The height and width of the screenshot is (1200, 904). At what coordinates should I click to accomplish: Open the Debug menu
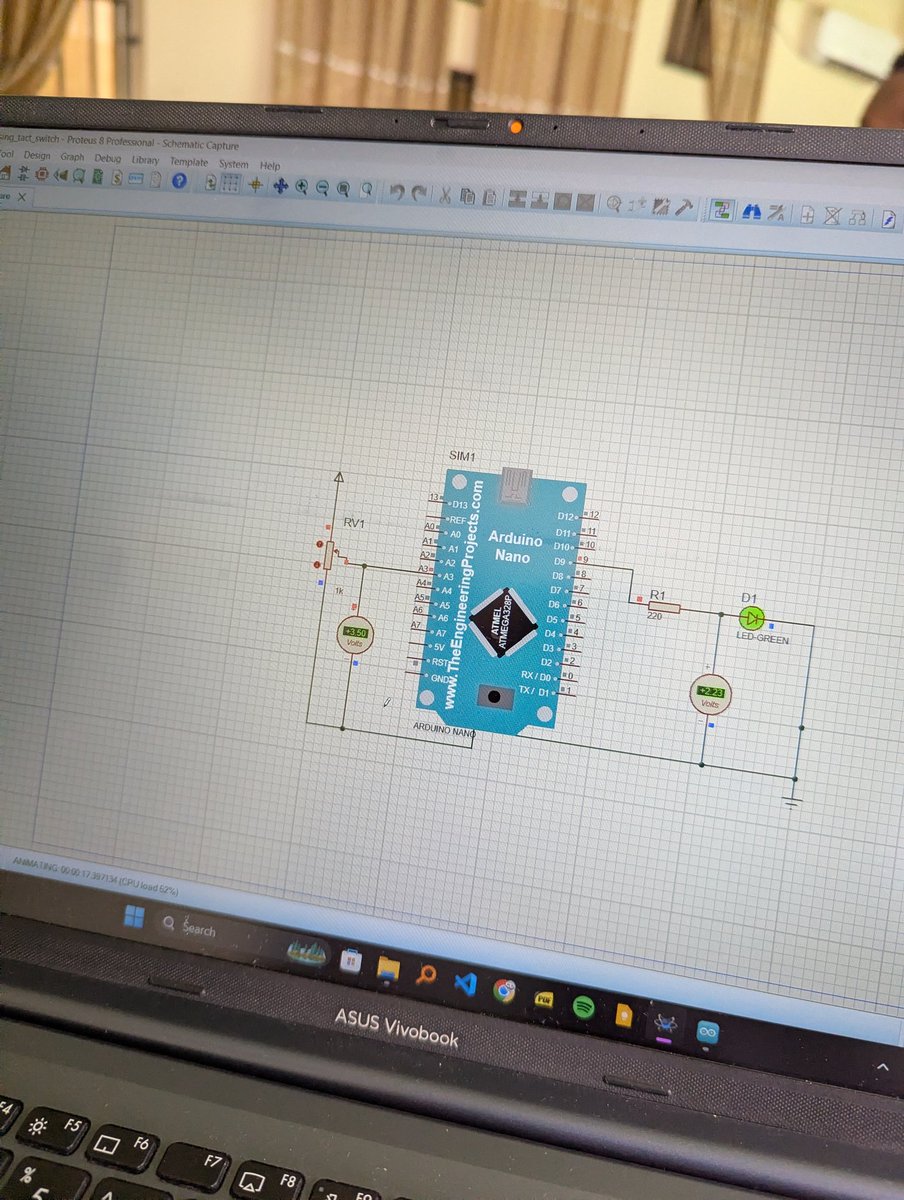pos(108,159)
